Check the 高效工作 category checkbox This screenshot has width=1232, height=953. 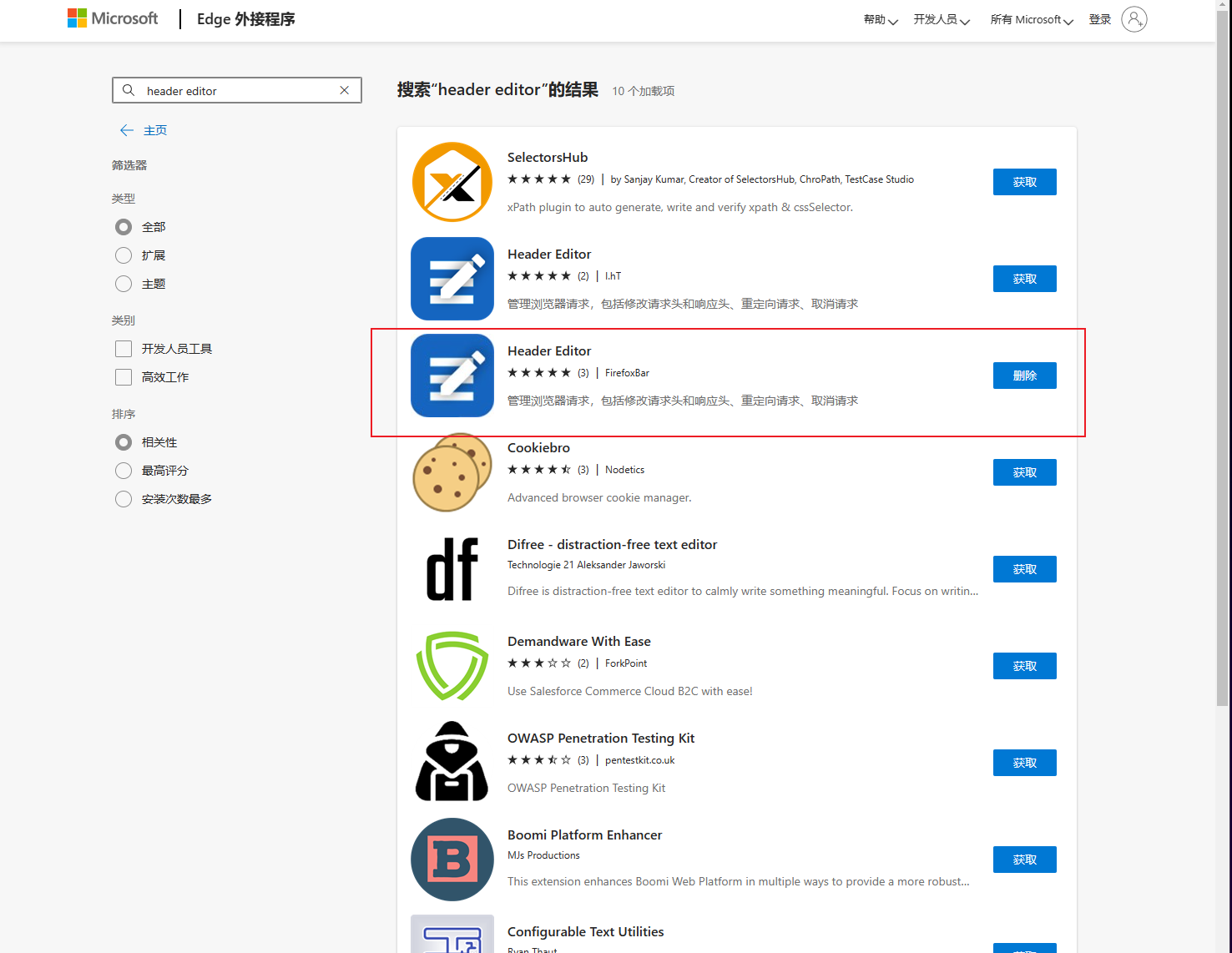pyautogui.click(x=124, y=377)
